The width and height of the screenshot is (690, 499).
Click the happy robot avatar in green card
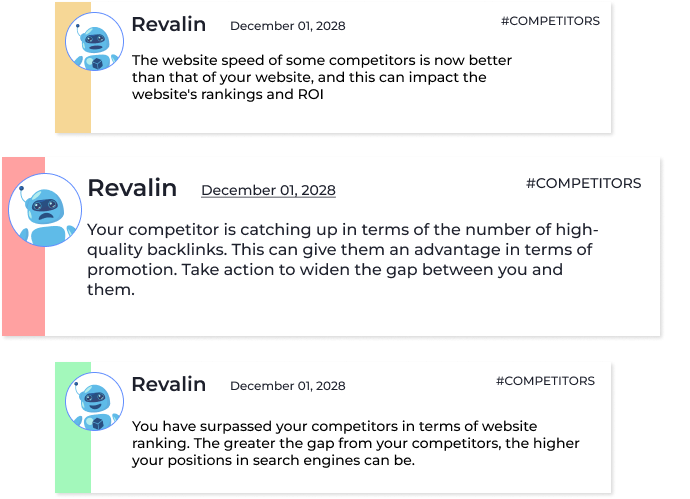click(x=95, y=401)
